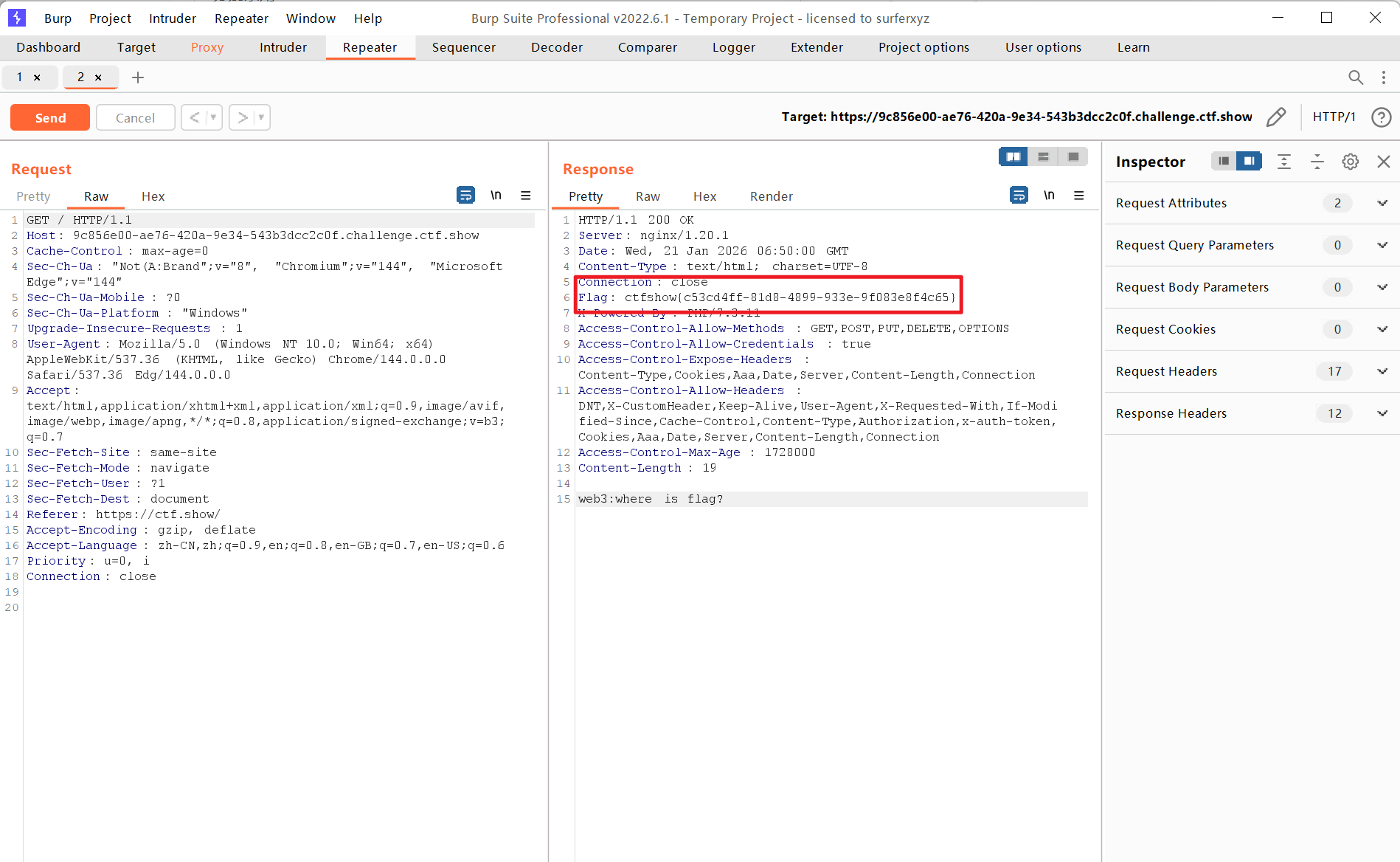Switch to the Proxy tab
This screenshot has width=1400, height=862.
(207, 47)
